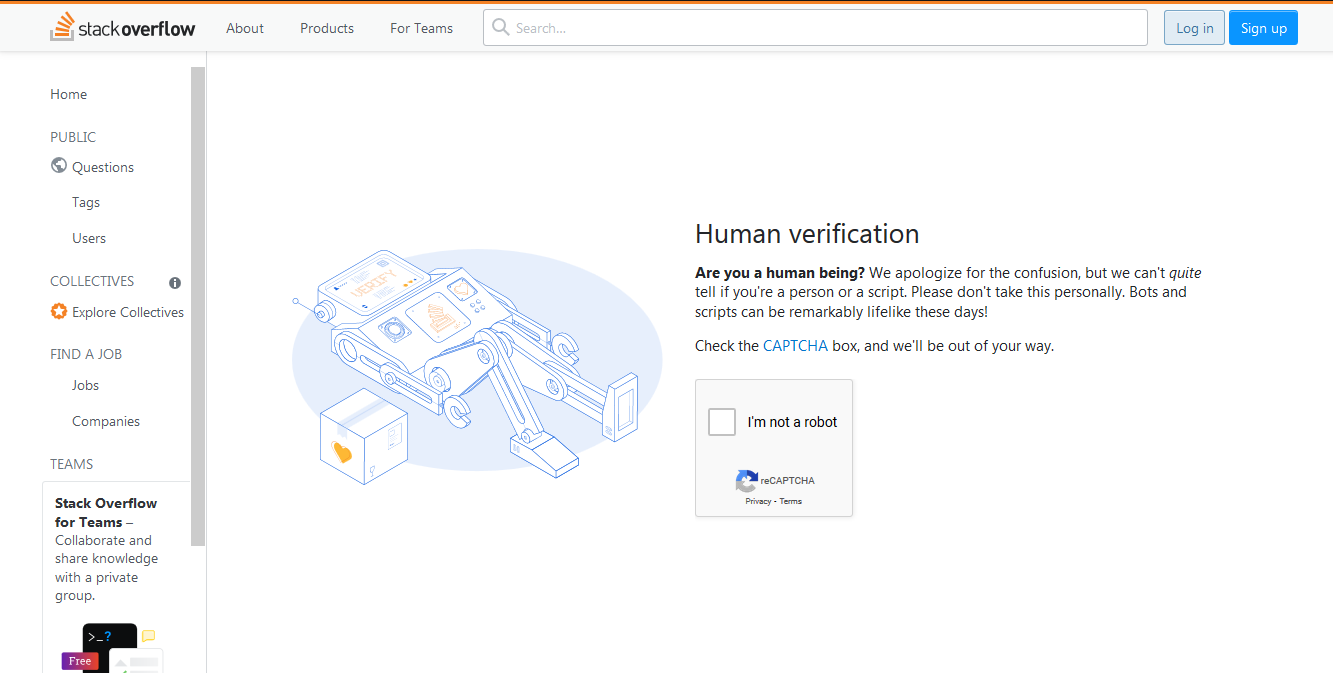Click the left sidebar scrollbar
The height and width of the screenshot is (673, 1333).
tap(198, 306)
